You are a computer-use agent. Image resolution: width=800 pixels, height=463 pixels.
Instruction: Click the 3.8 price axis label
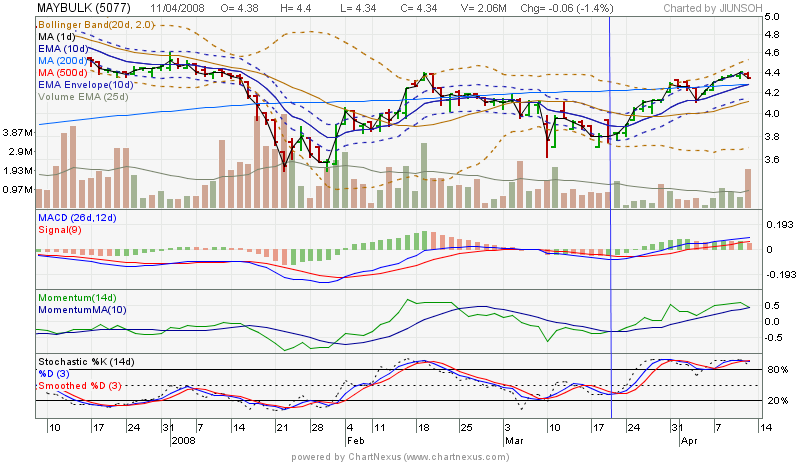[x=772, y=136]
